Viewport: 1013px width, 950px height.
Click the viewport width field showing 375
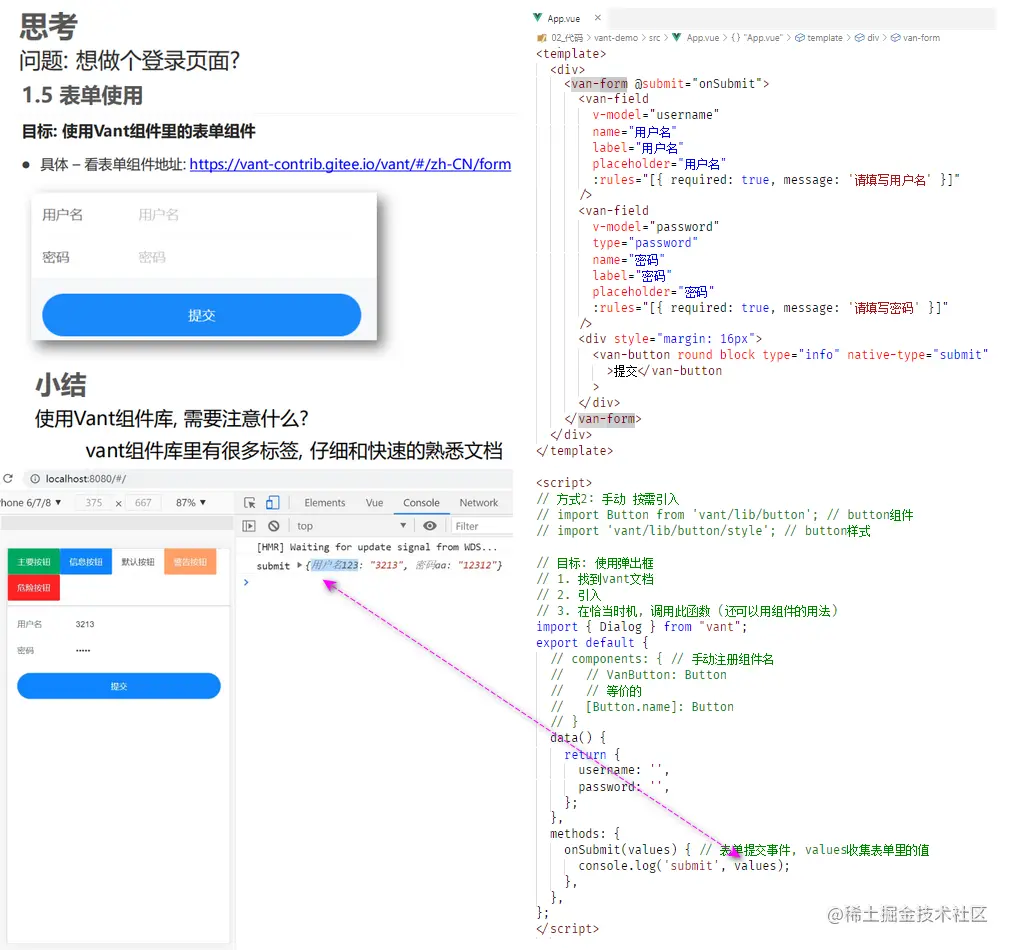pos(94,503)
